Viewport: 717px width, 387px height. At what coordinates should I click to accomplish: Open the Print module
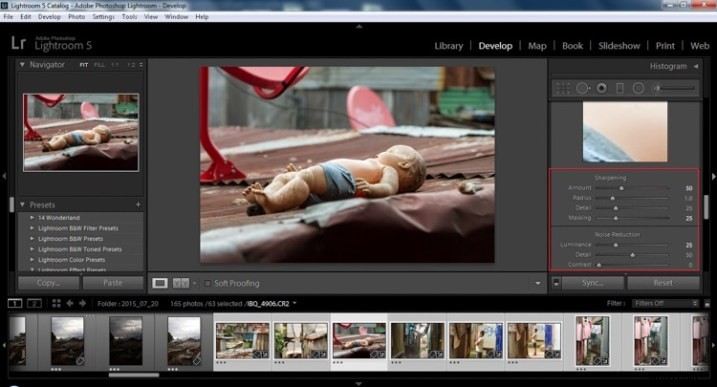coord(665,46)
